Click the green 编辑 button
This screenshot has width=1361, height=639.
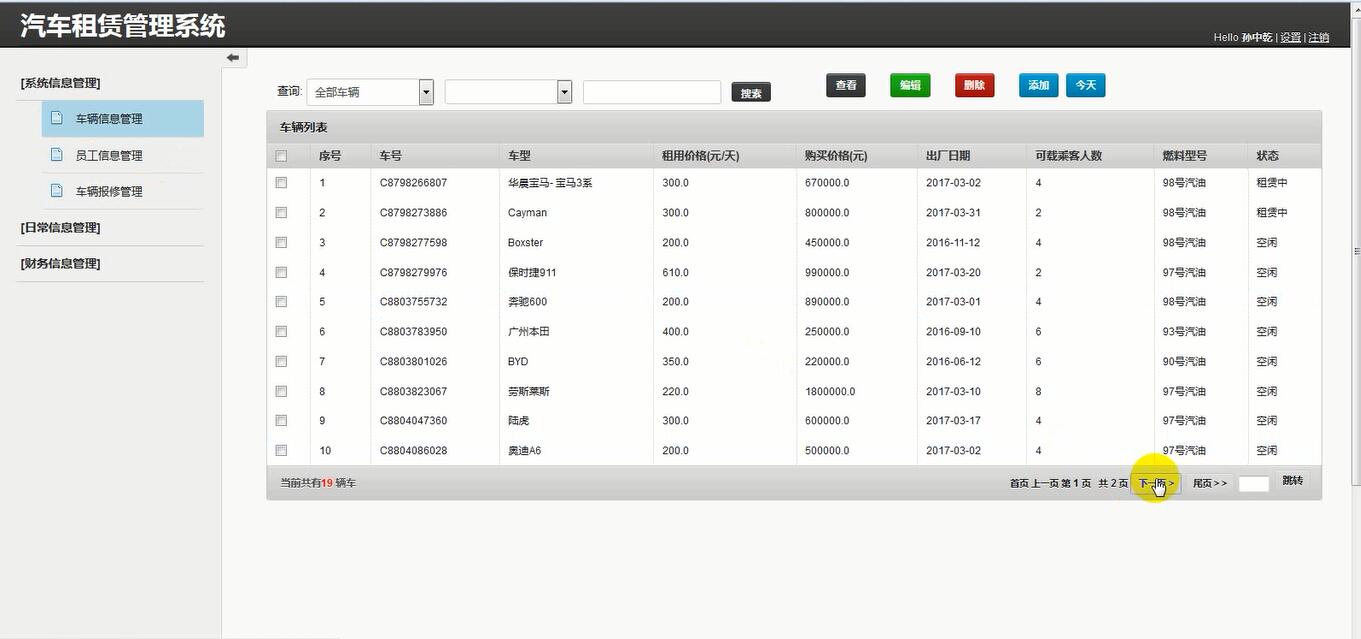click(x=910, y=85)
